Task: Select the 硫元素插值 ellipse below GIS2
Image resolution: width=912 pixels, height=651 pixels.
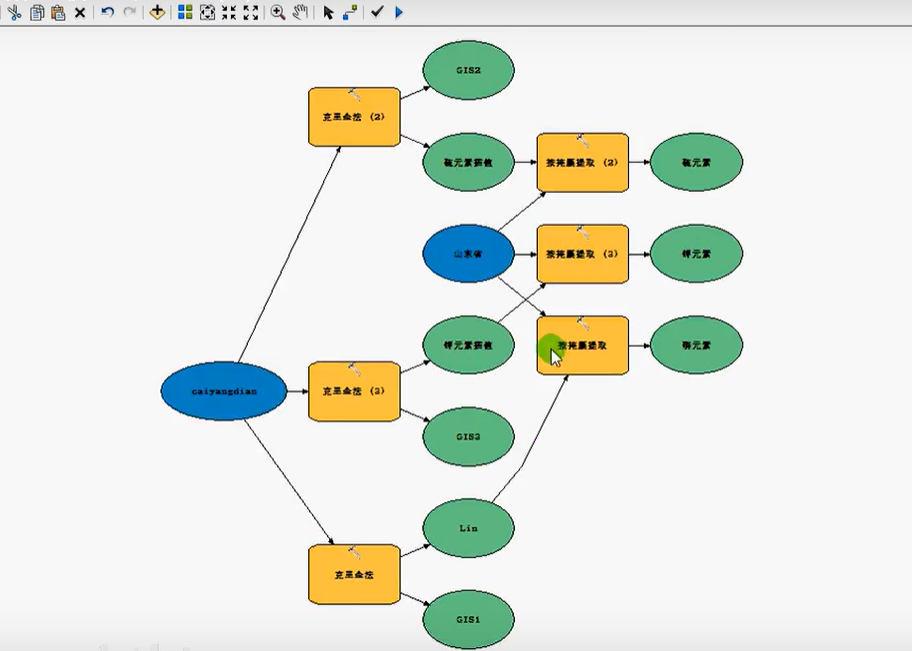Action: point(468,162)
